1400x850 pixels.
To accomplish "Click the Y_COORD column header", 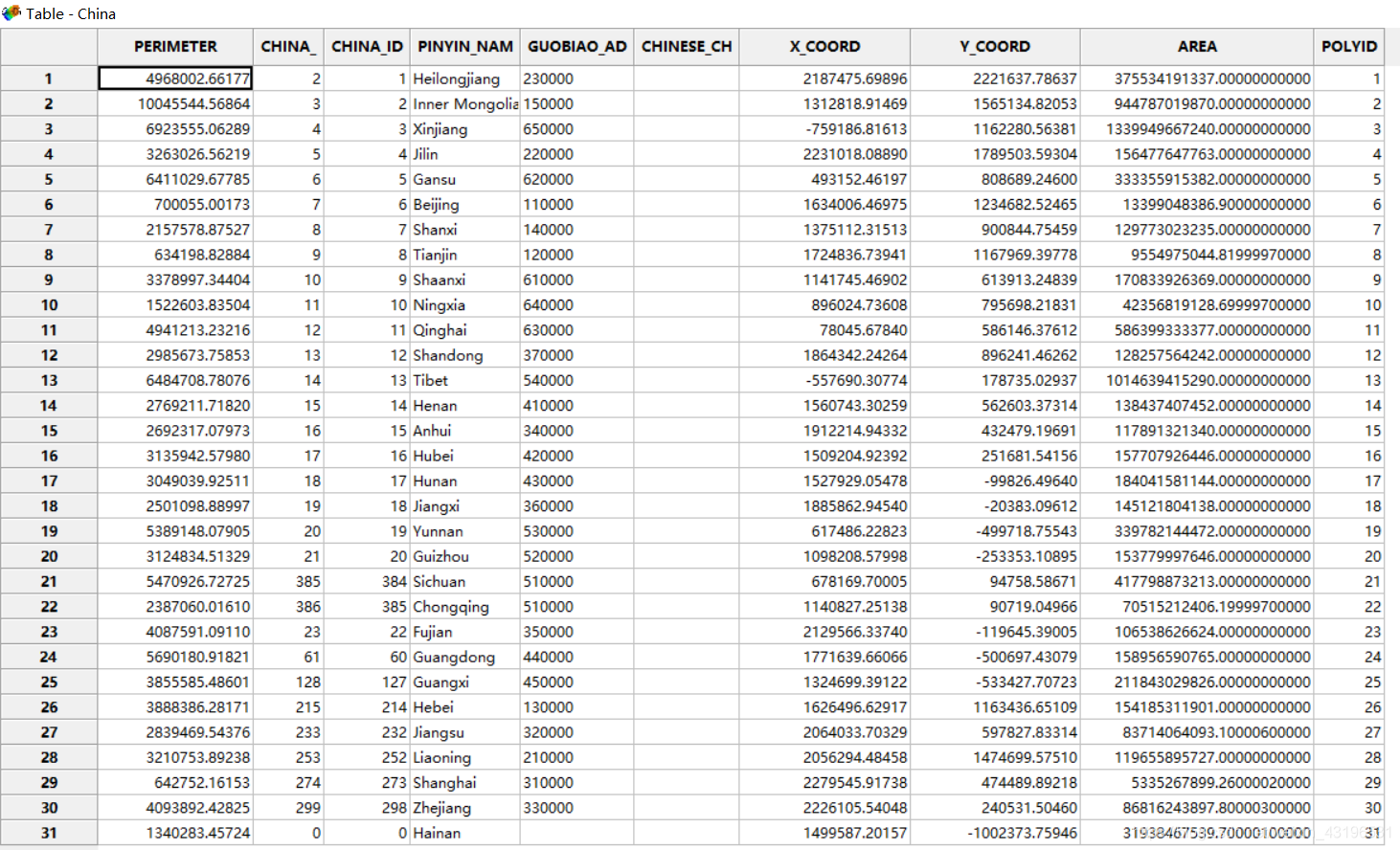I will point(995,46).
